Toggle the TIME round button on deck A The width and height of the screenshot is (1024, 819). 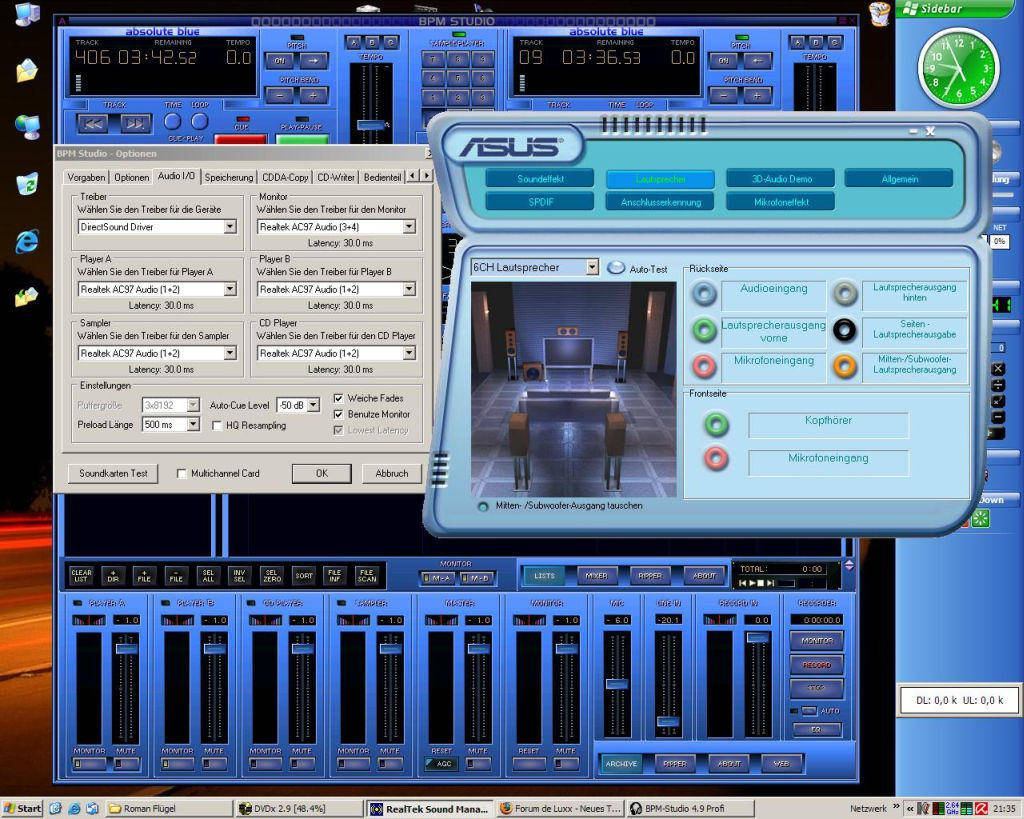tap(172, 121)
